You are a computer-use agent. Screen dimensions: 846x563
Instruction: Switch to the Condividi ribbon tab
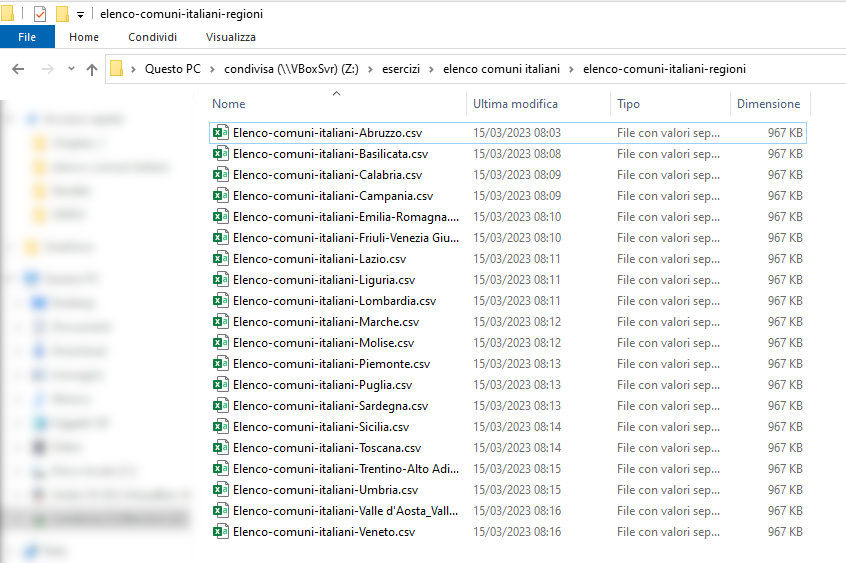point(152,37)
